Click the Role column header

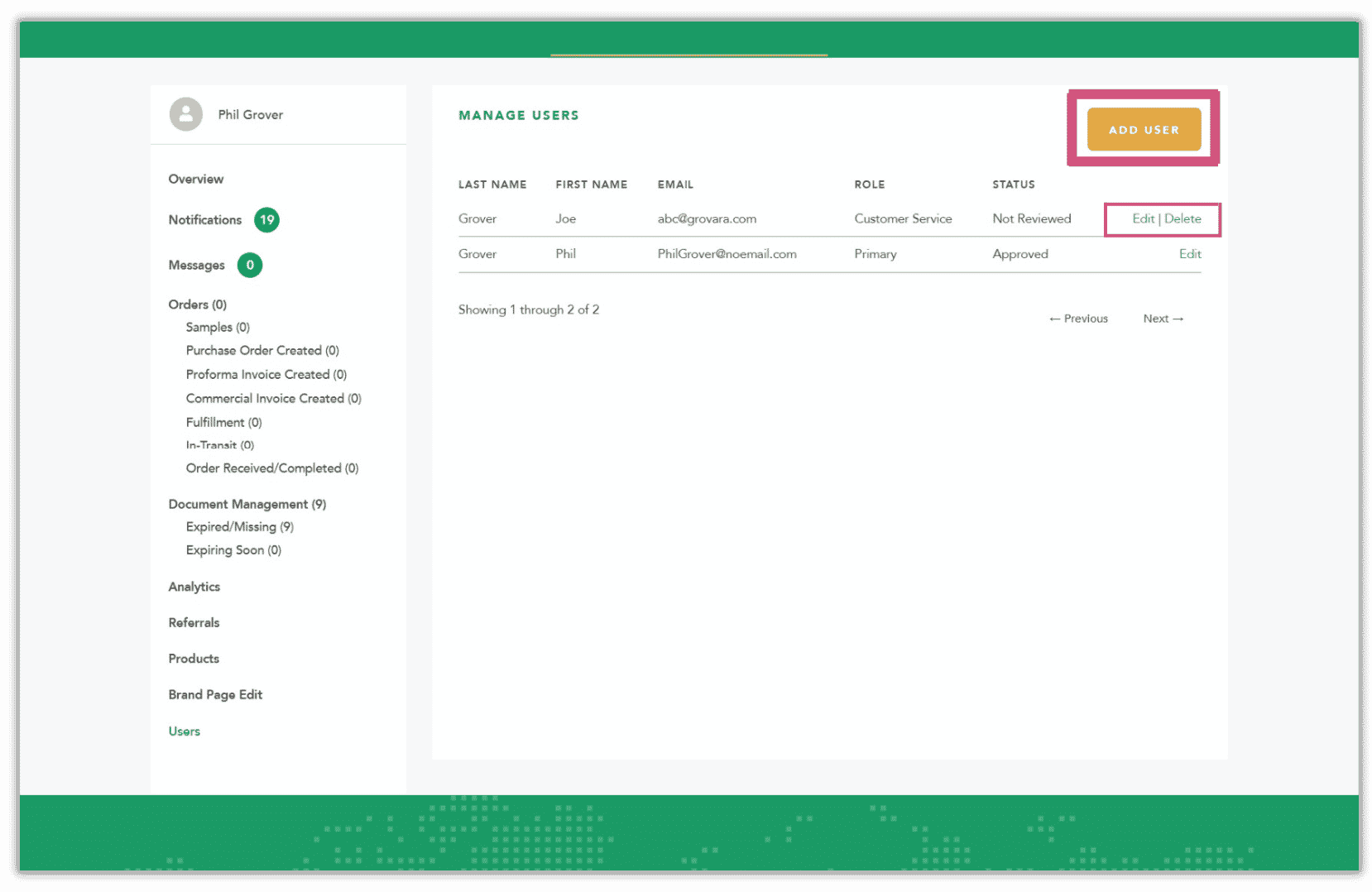pos(870,185)
